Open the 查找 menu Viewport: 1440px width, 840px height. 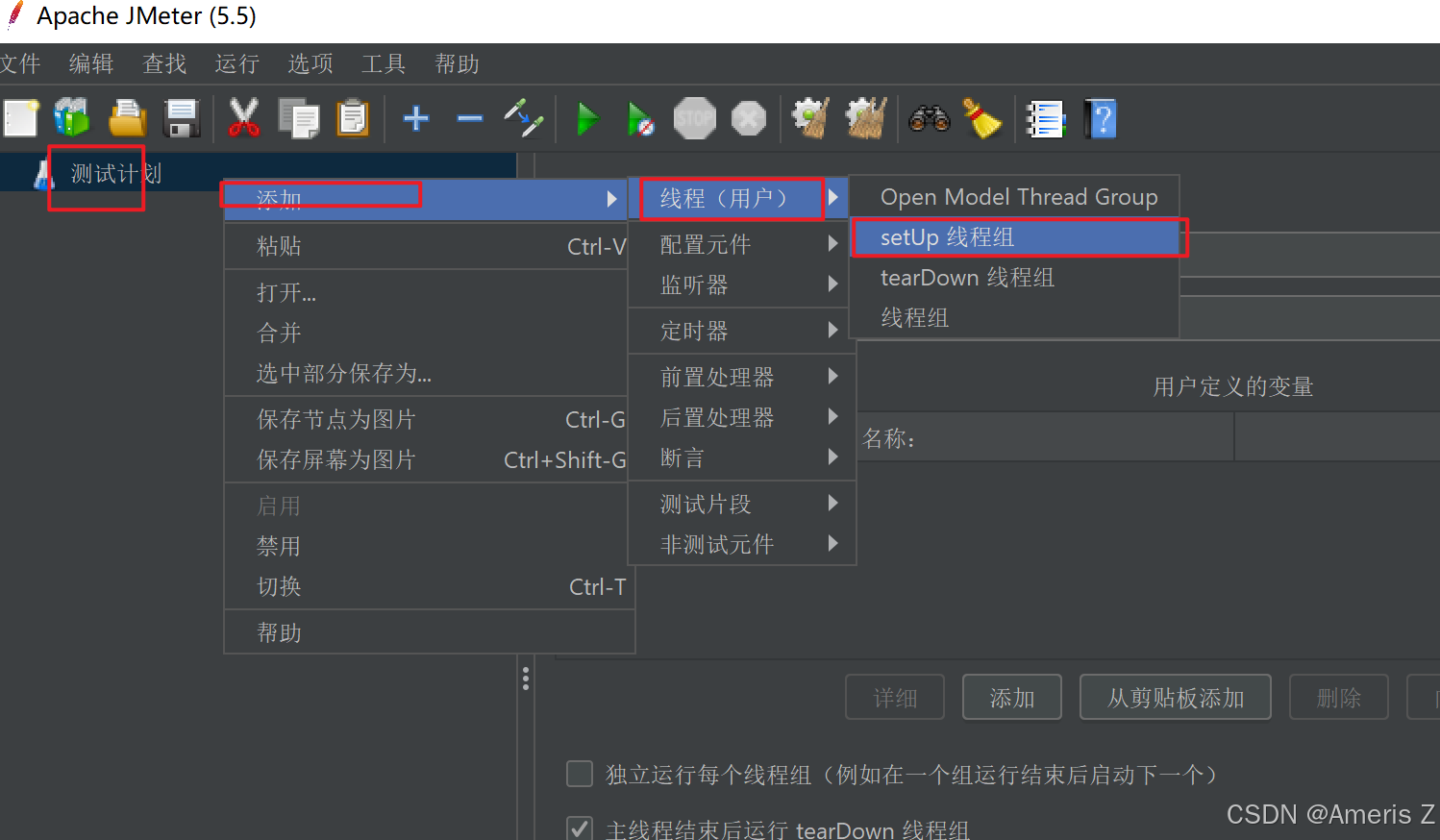(x=164, y=63)
